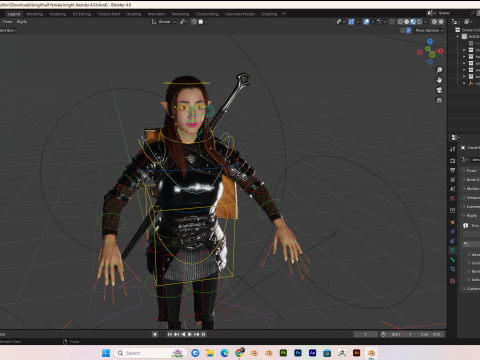The width and height of the screenshot is (480, 360).
Task: Select wireframe viewport shading
Action: (x=400, y=22)
